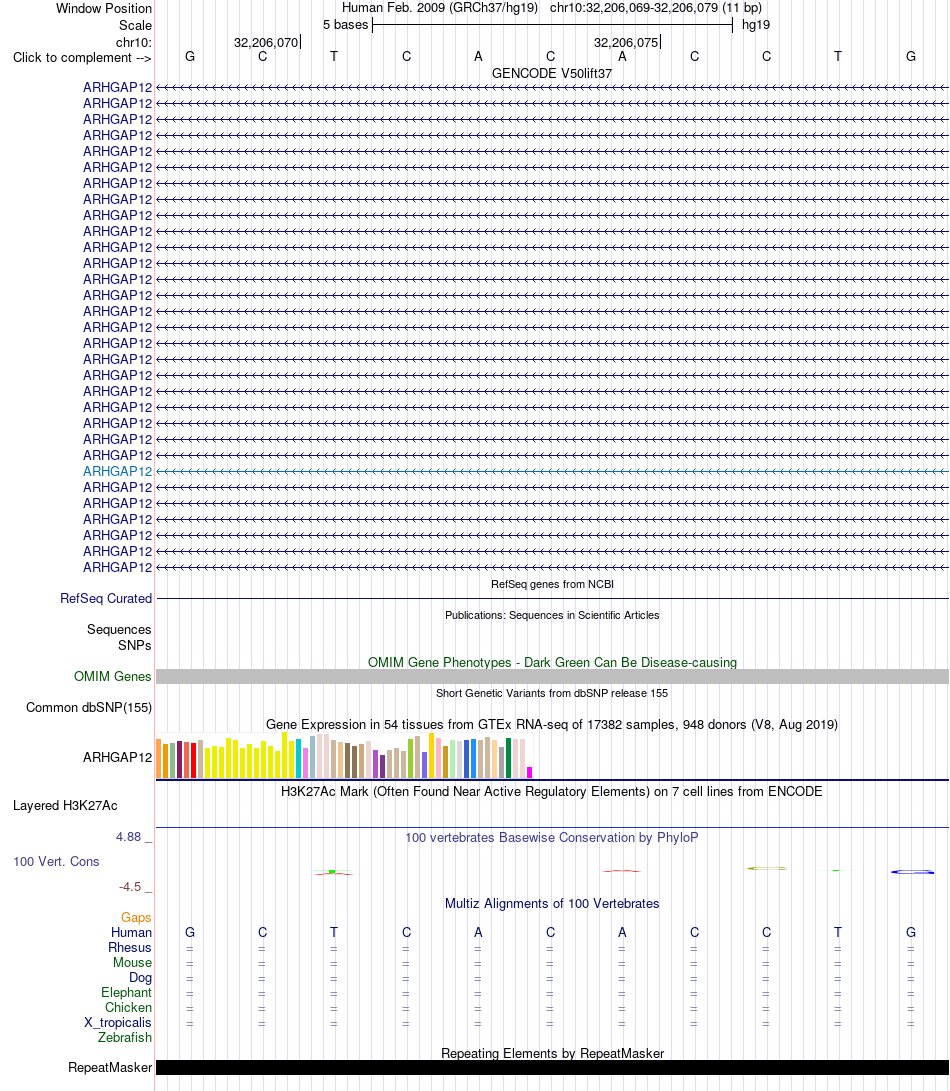950x1091 pixels.
Task: Click the SNPs track label
Action: coord(134,646)
